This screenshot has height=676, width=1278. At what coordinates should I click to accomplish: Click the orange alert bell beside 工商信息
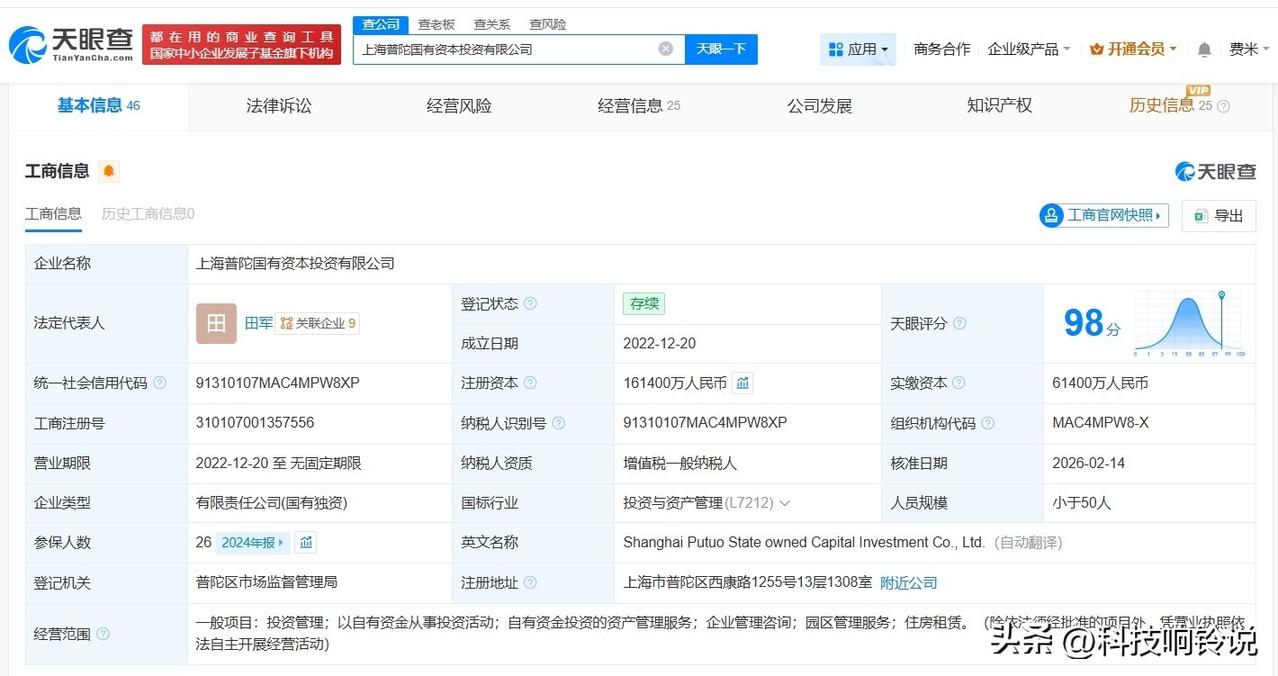coord(109,171)
